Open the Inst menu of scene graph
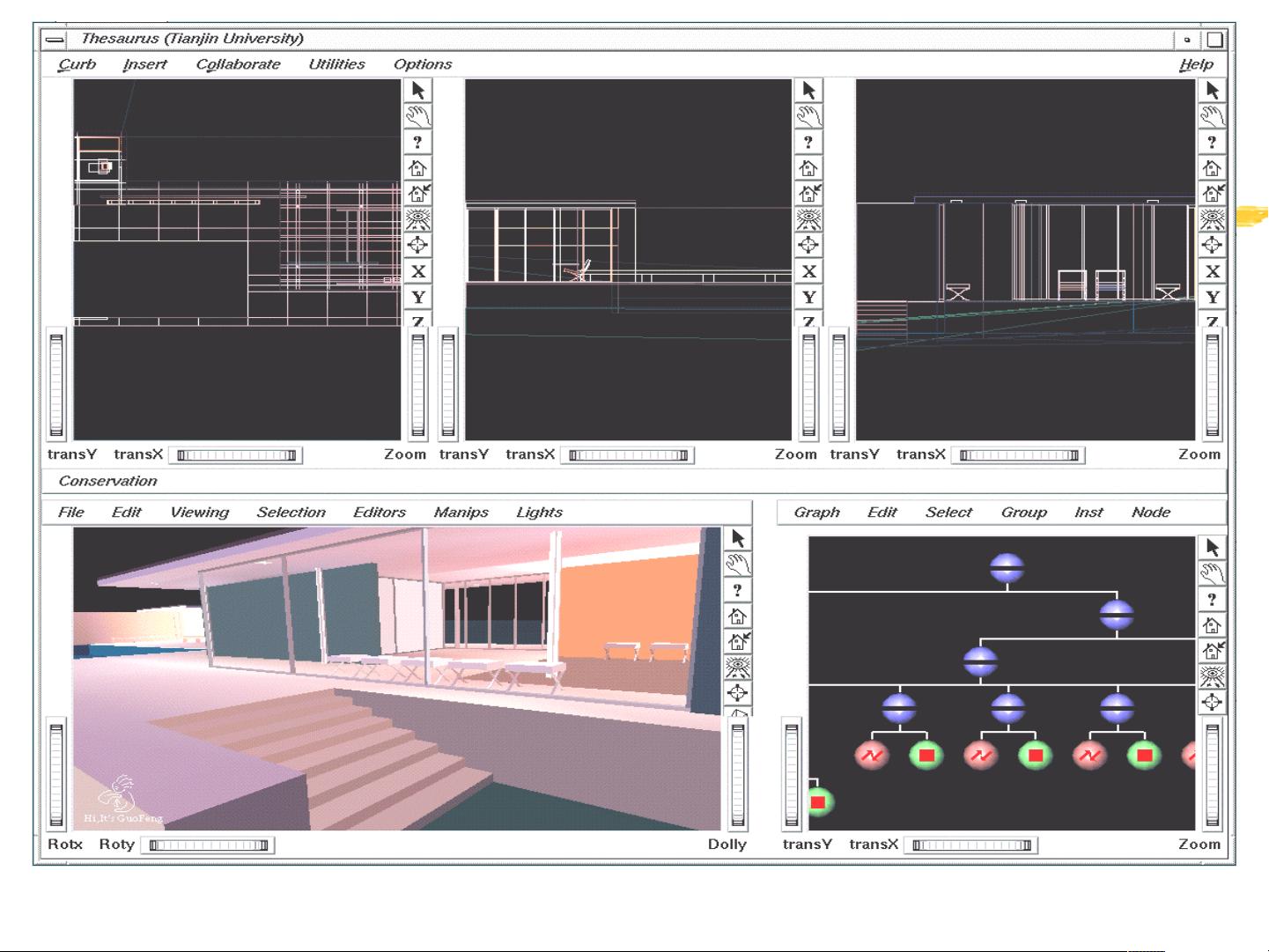1269x952 pixels. click(1088, 513)
